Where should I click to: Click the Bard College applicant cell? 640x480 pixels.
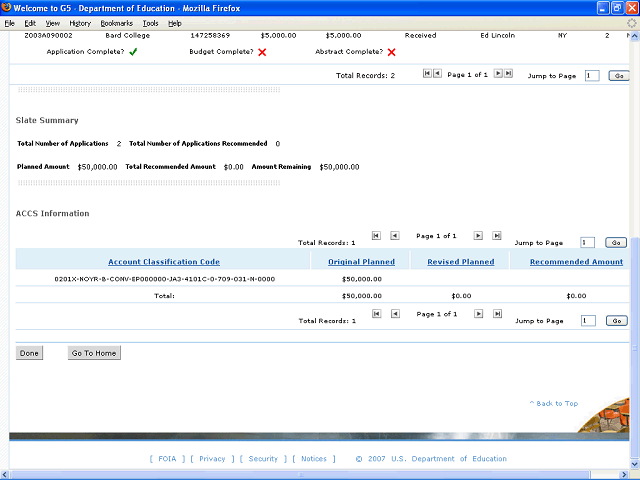tap(127, 36)
